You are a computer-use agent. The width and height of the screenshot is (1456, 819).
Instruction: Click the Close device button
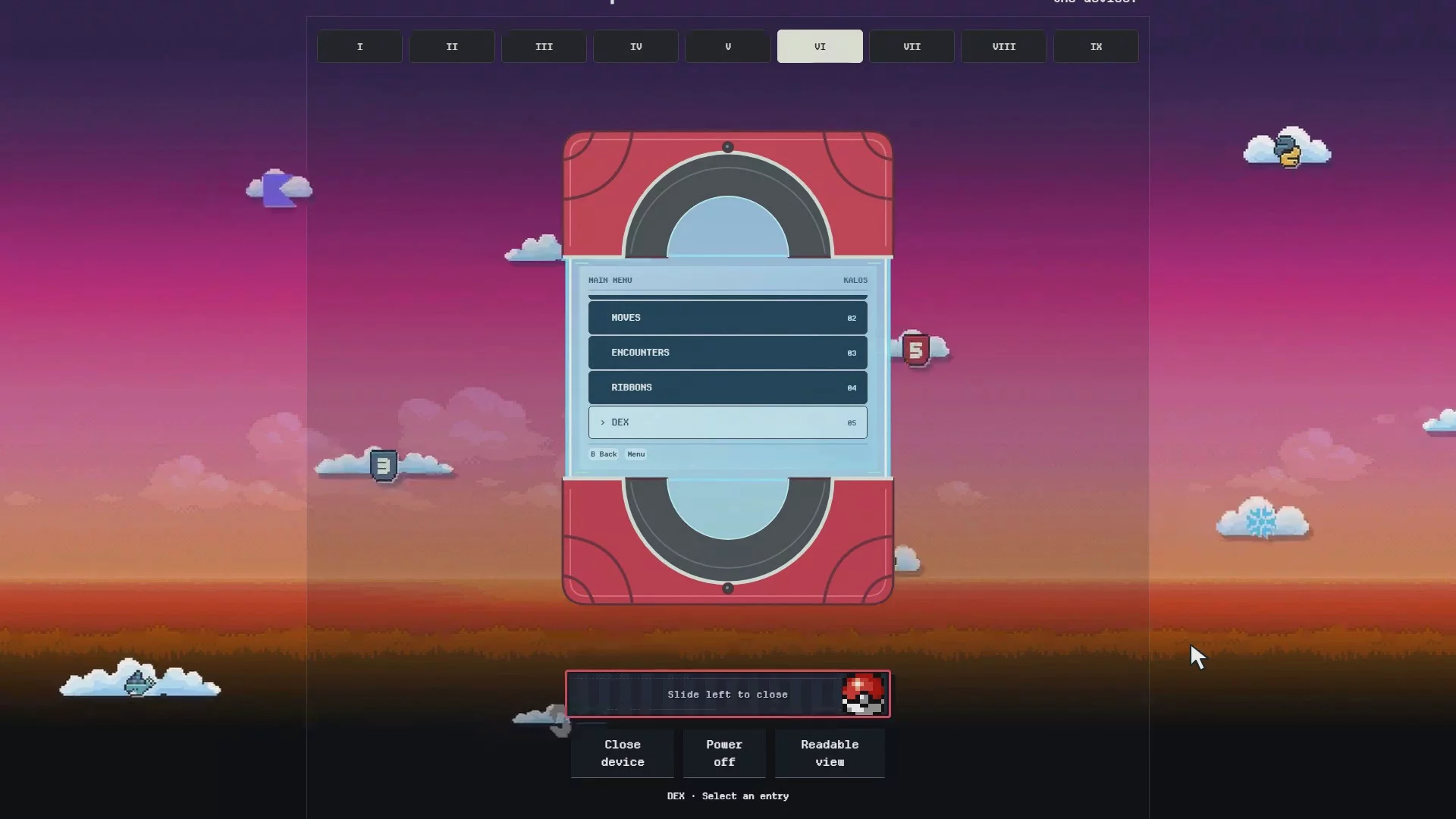coord(623,753)
